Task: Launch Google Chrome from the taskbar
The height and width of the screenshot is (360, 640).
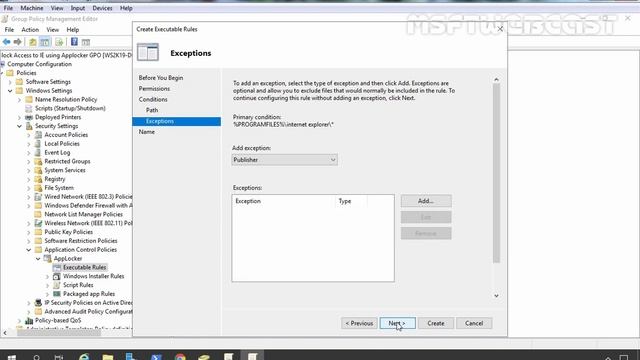Action: [180, 357]
